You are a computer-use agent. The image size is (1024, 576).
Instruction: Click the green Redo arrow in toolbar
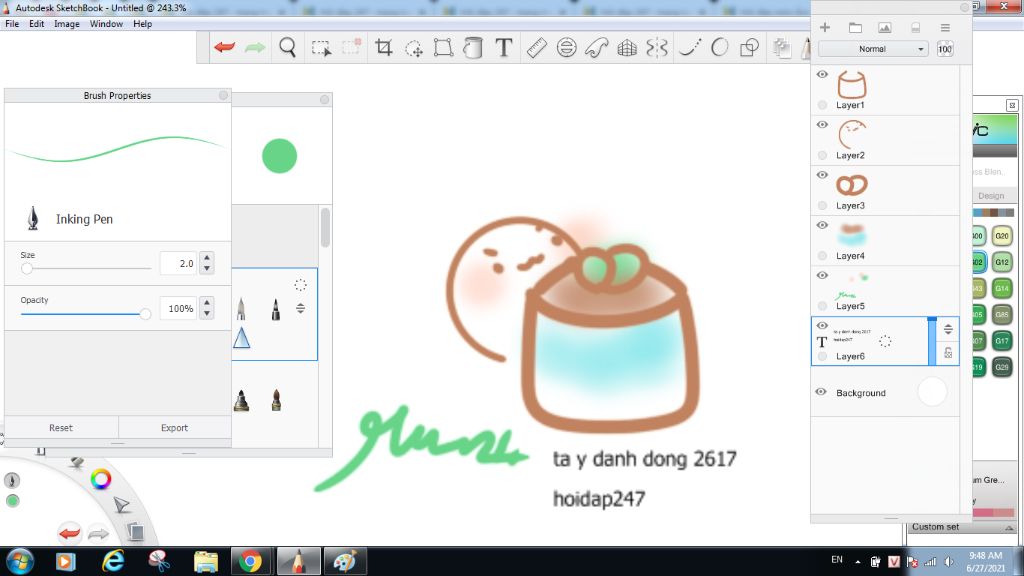(x=255, y=47)
